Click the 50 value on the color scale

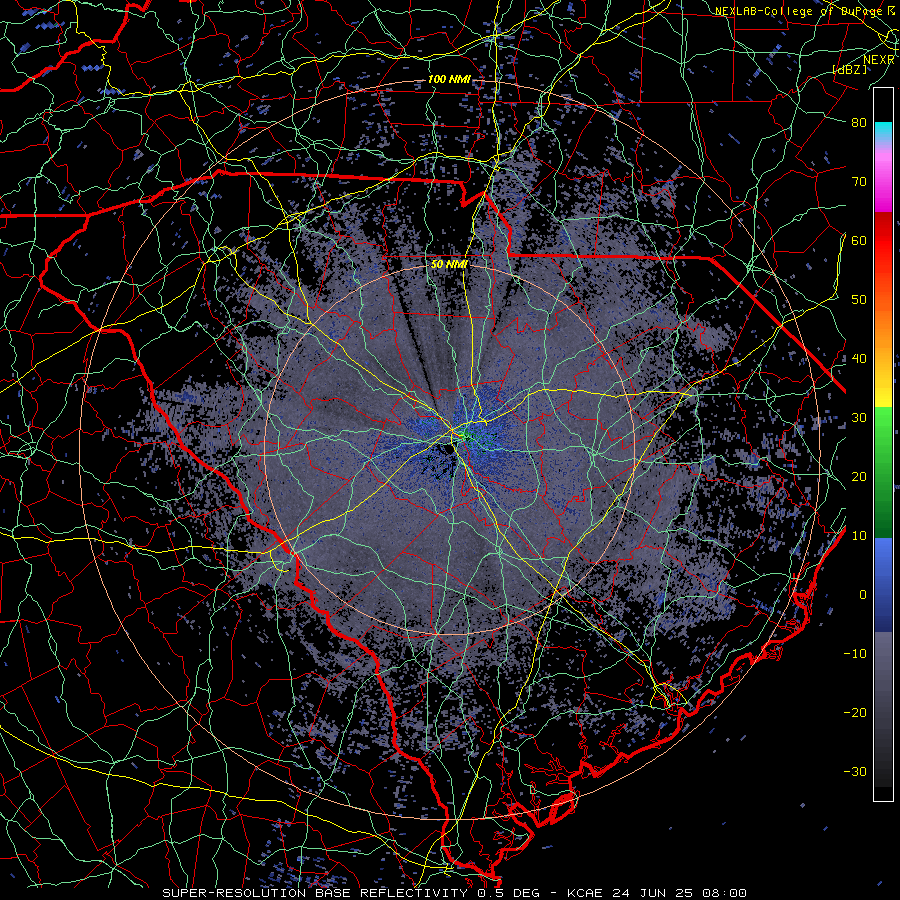pyautogui.click(x=859, y=300)
